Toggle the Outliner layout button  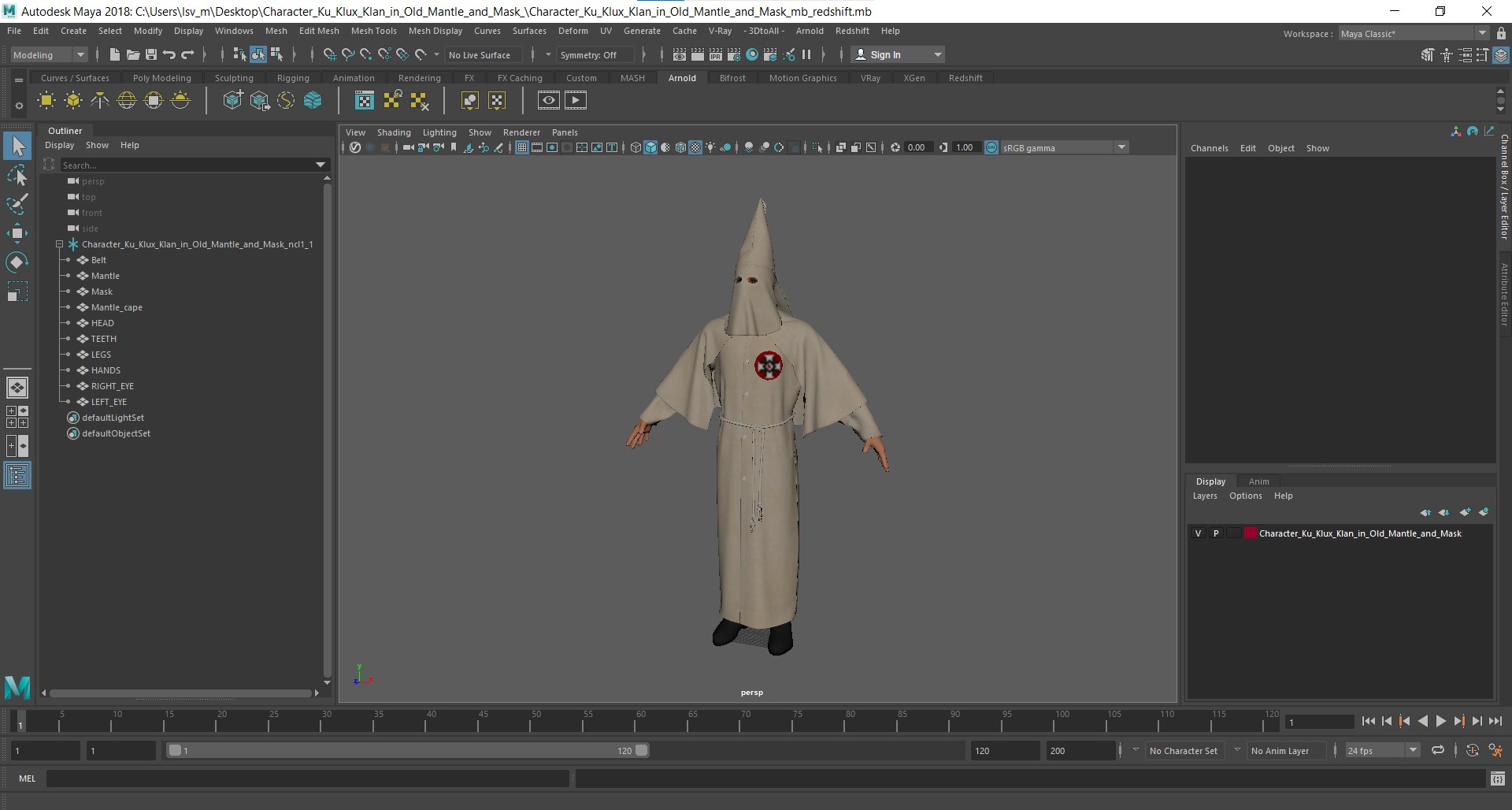17,475
